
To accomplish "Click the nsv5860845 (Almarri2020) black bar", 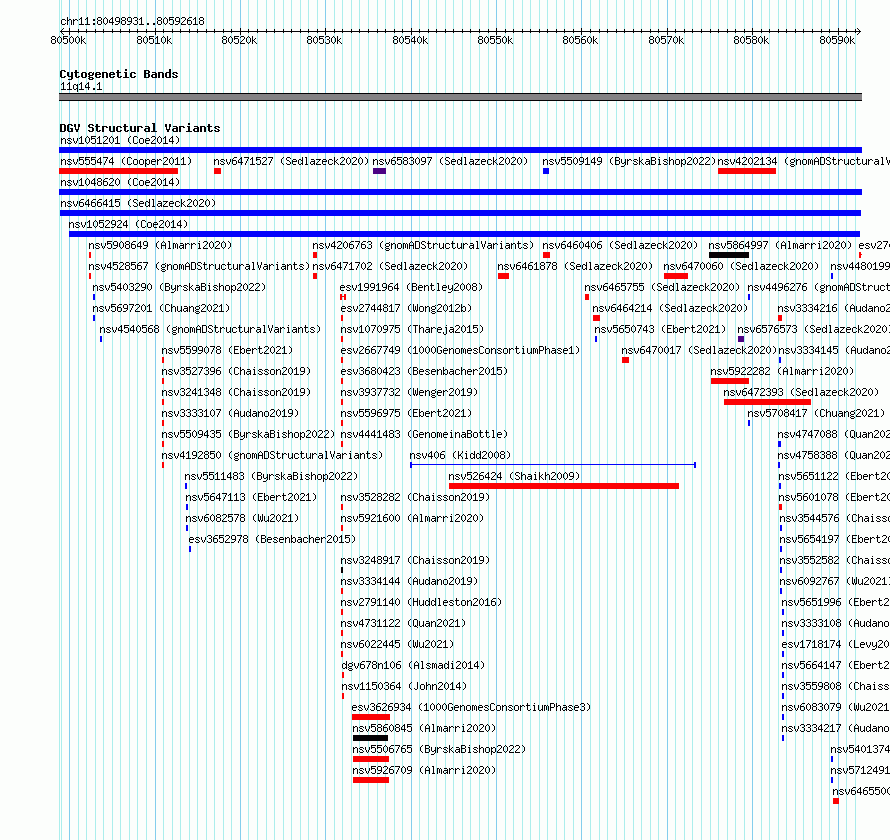I will tap(370, 738).
